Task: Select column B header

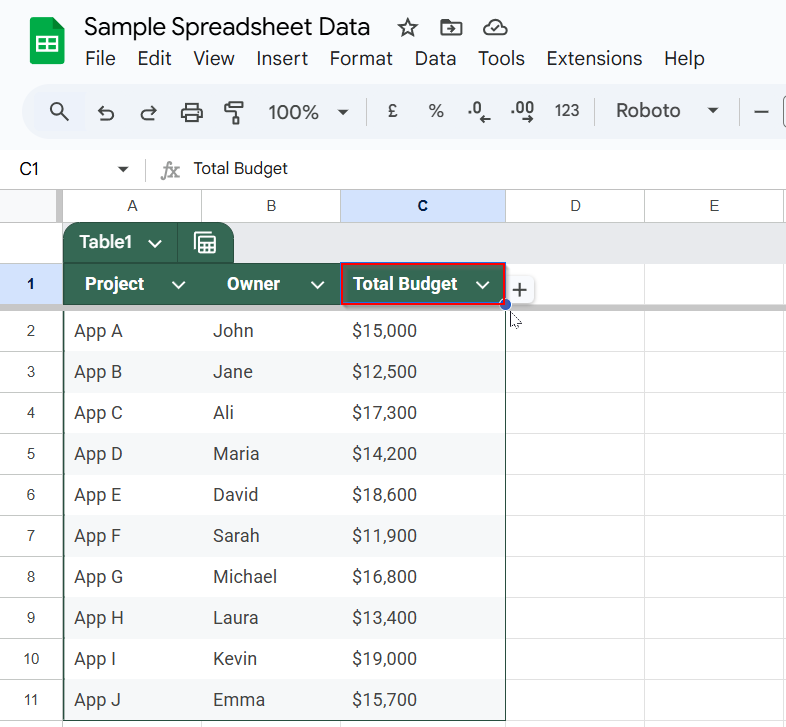Action: [271, 206]
